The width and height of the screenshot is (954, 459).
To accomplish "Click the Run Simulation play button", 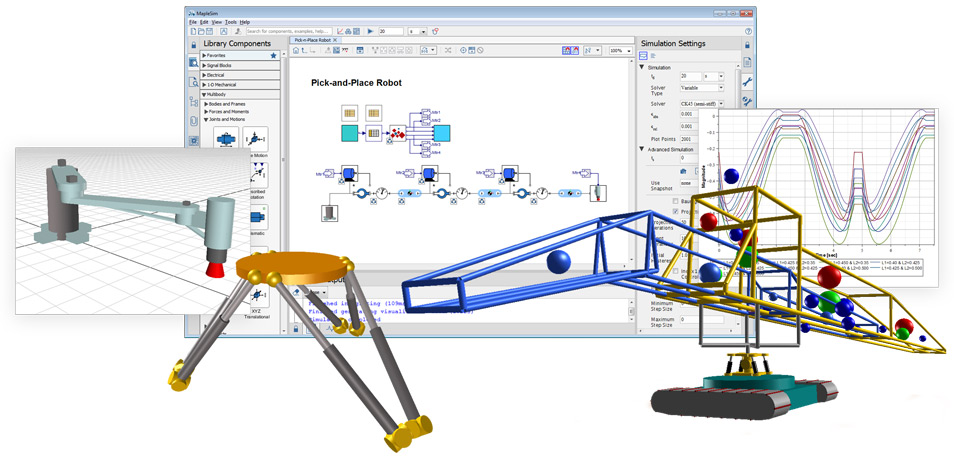I will [x=371, y=31].
